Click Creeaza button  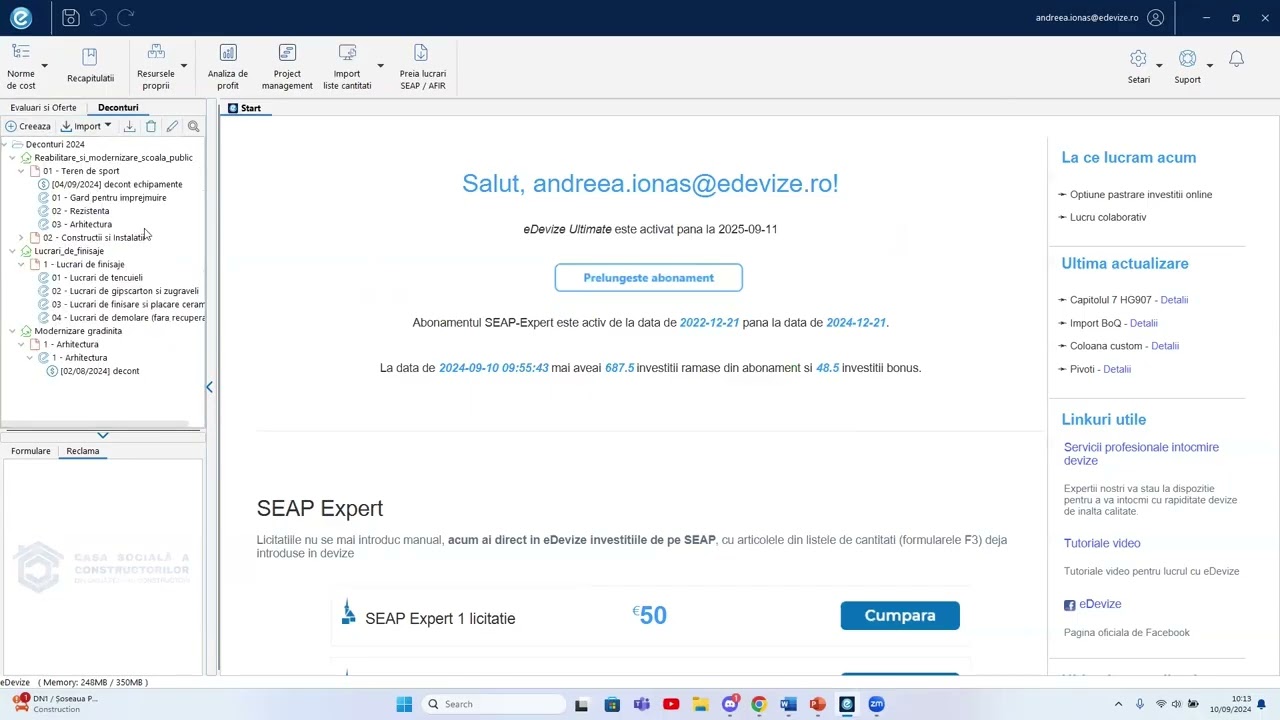pyautogui.click(x=28, y=126)
